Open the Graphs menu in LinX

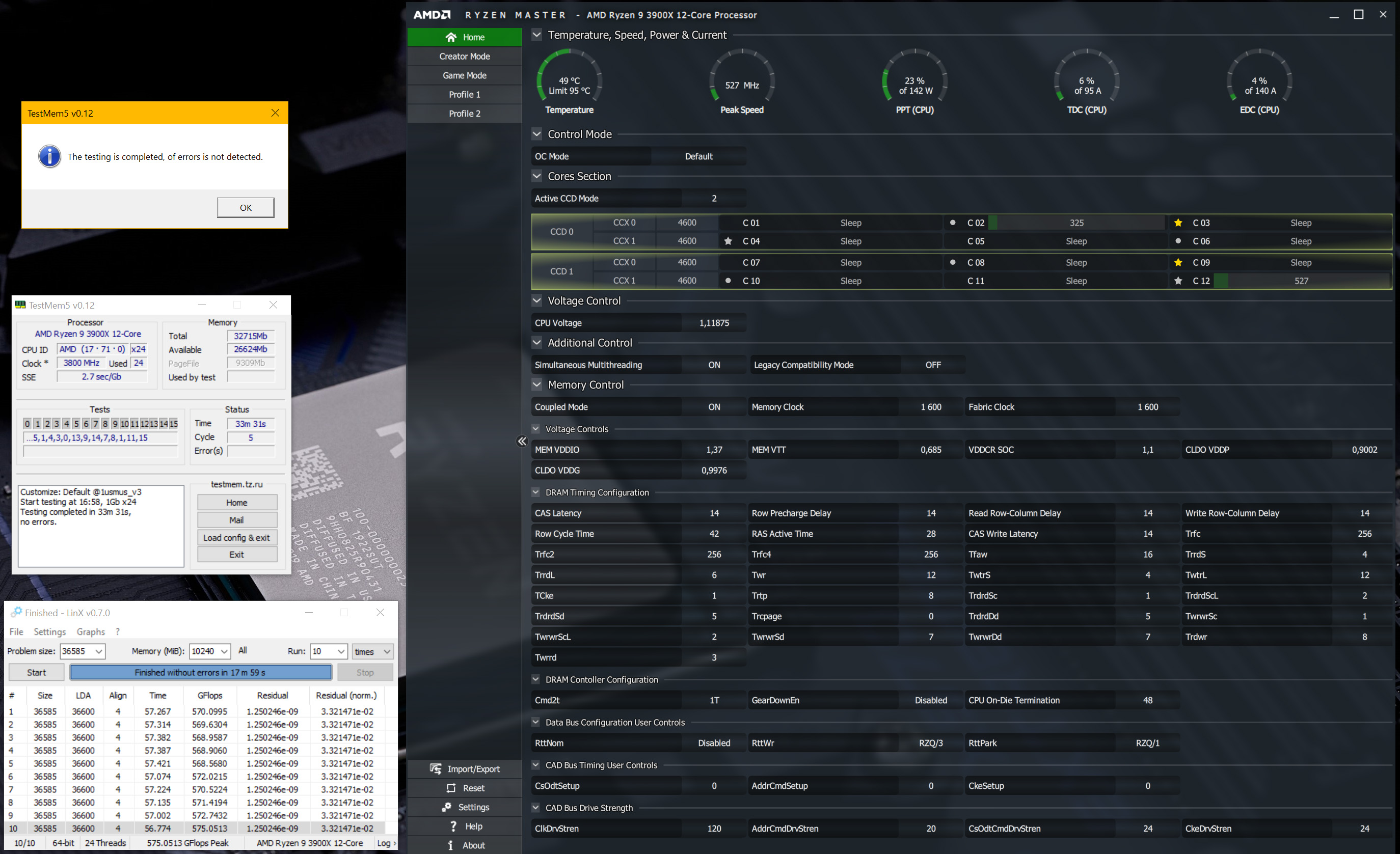coord(90,631)
